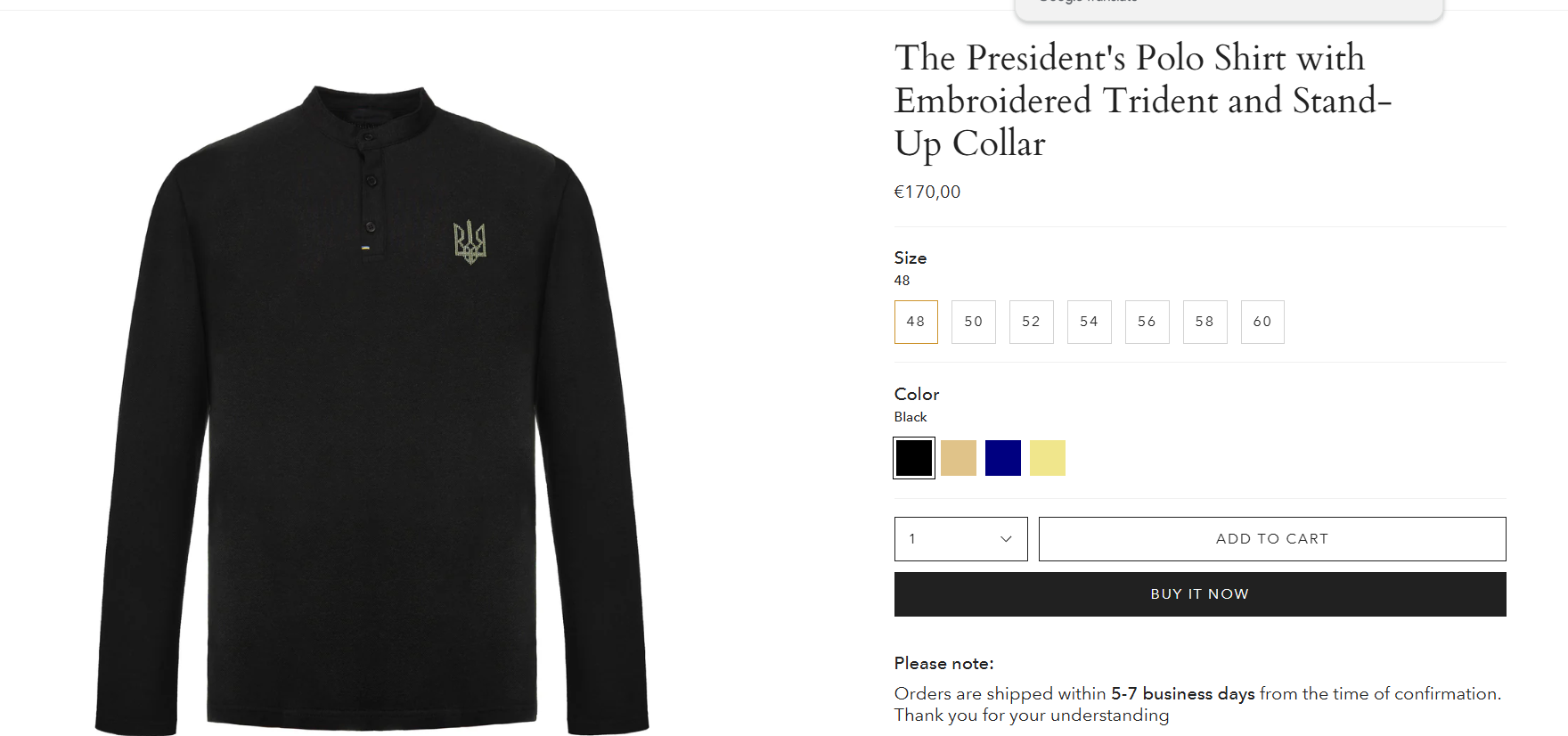
Task: Select size 54
Action: 1089,322
